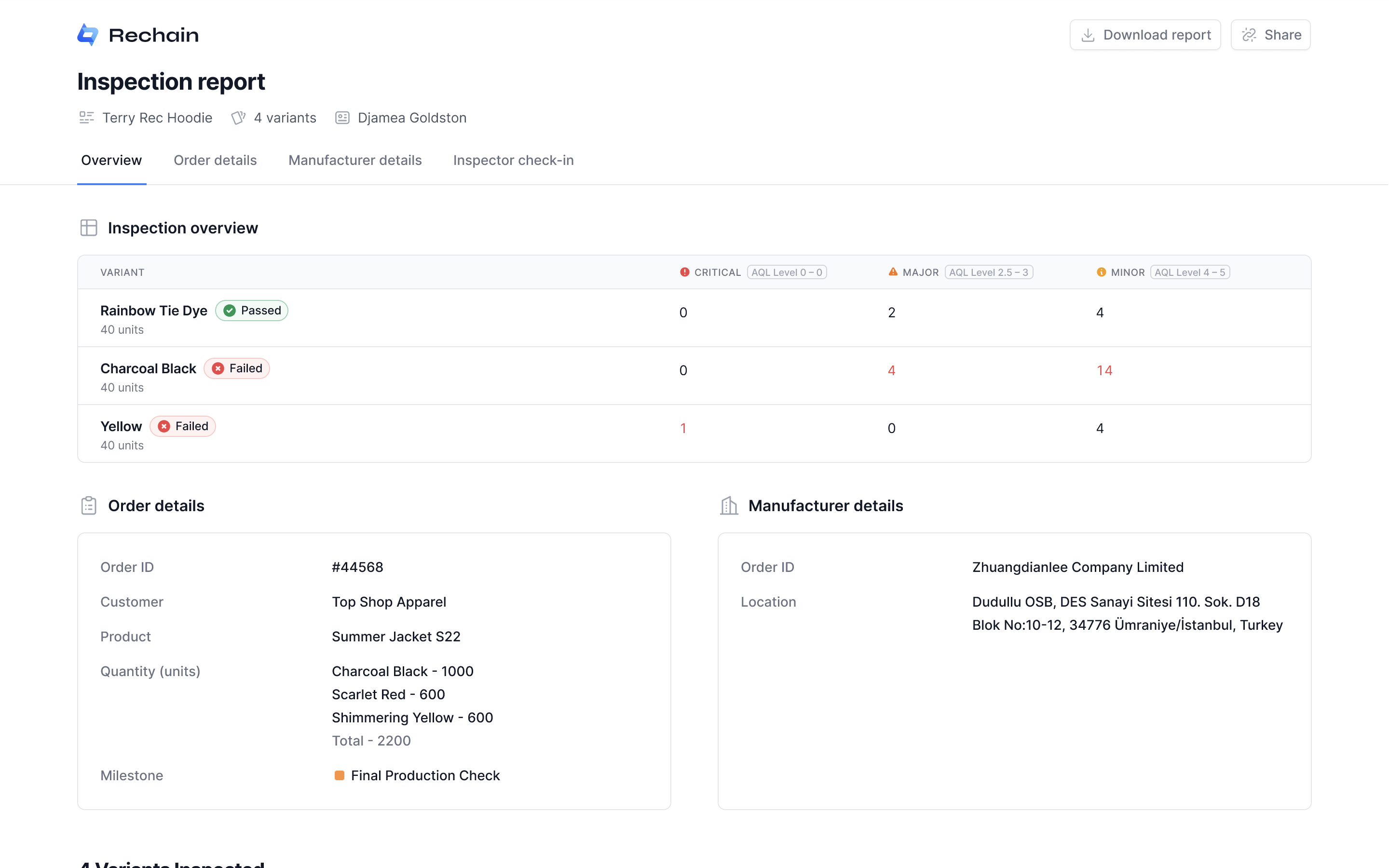This screenshot has height=868, width=1389.
Task: Click the inspector ID card icon
Action: (342, 118)
